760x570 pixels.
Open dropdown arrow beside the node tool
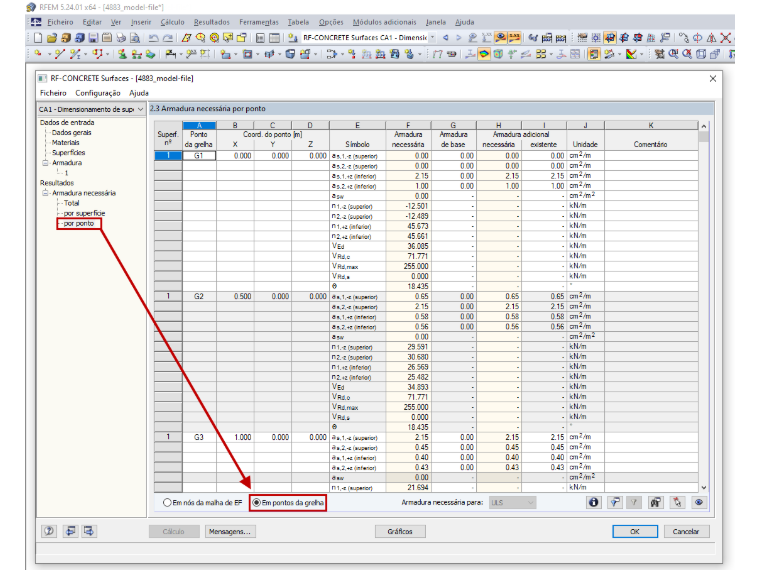pyautogui.click(x=49, y=54)
